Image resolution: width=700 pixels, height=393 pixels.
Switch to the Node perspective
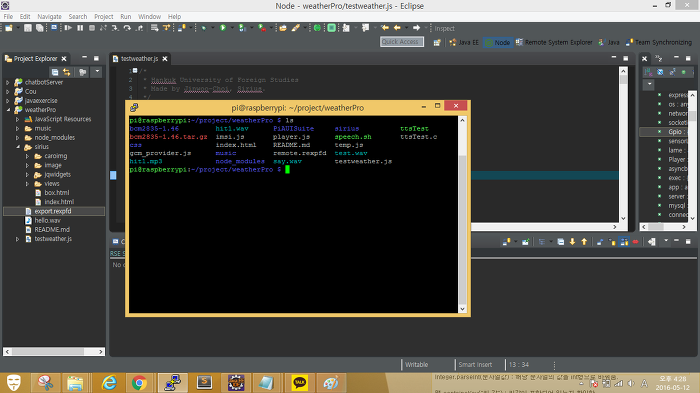(x=497, y=42)
